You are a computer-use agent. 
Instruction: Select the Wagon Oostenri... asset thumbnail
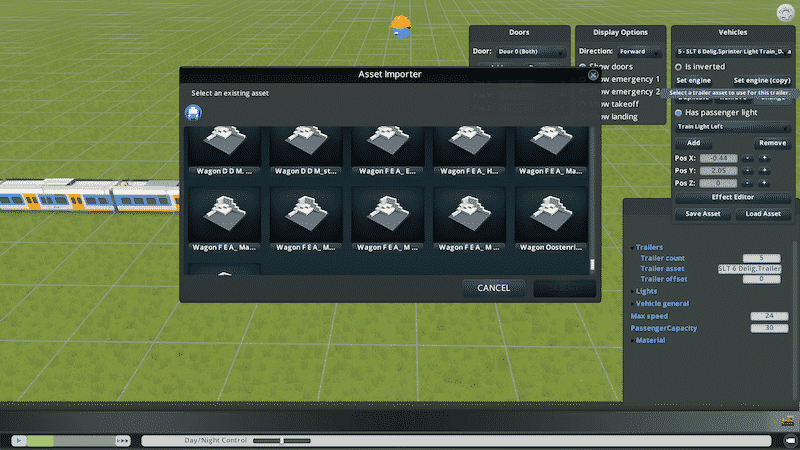click(x=551, y=217)
